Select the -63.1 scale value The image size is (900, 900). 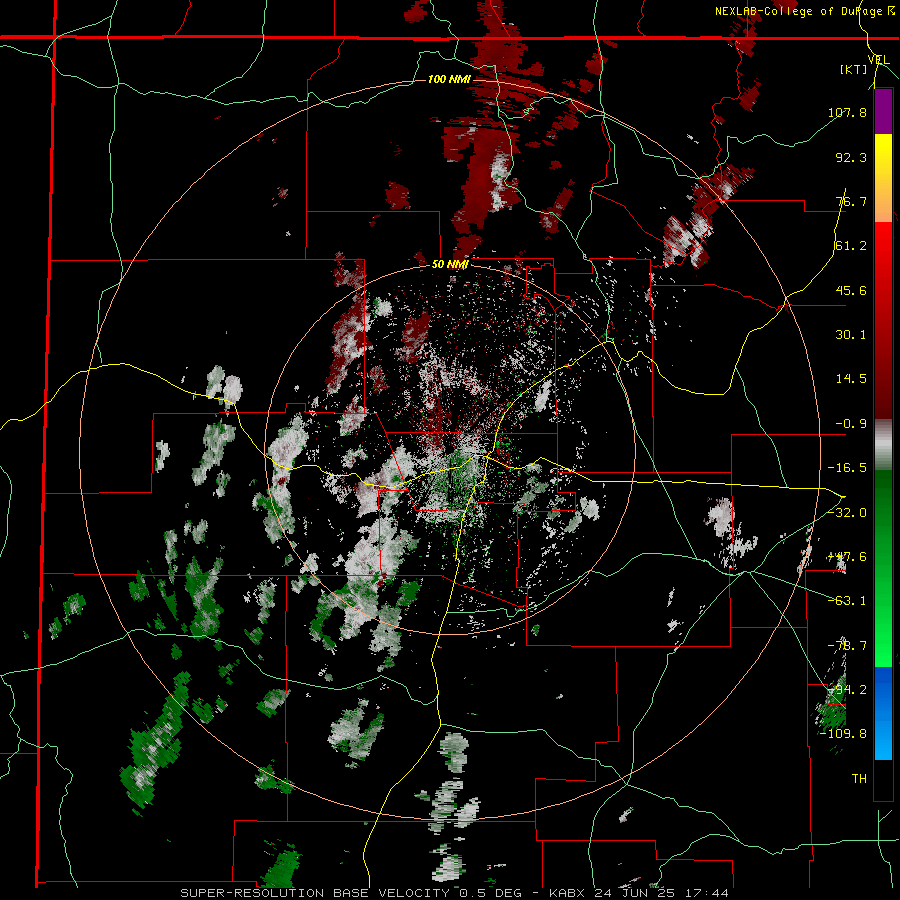point(847,601)
